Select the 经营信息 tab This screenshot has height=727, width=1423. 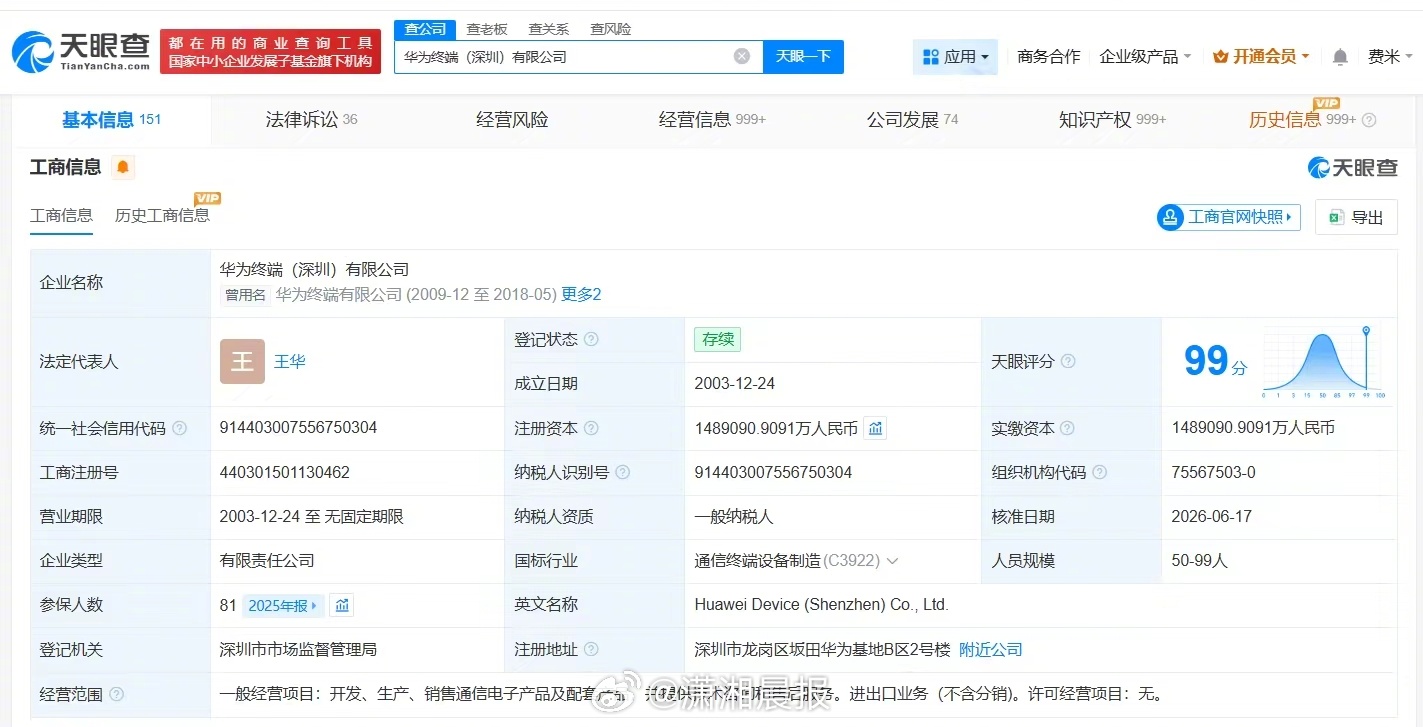pos(712,120)
